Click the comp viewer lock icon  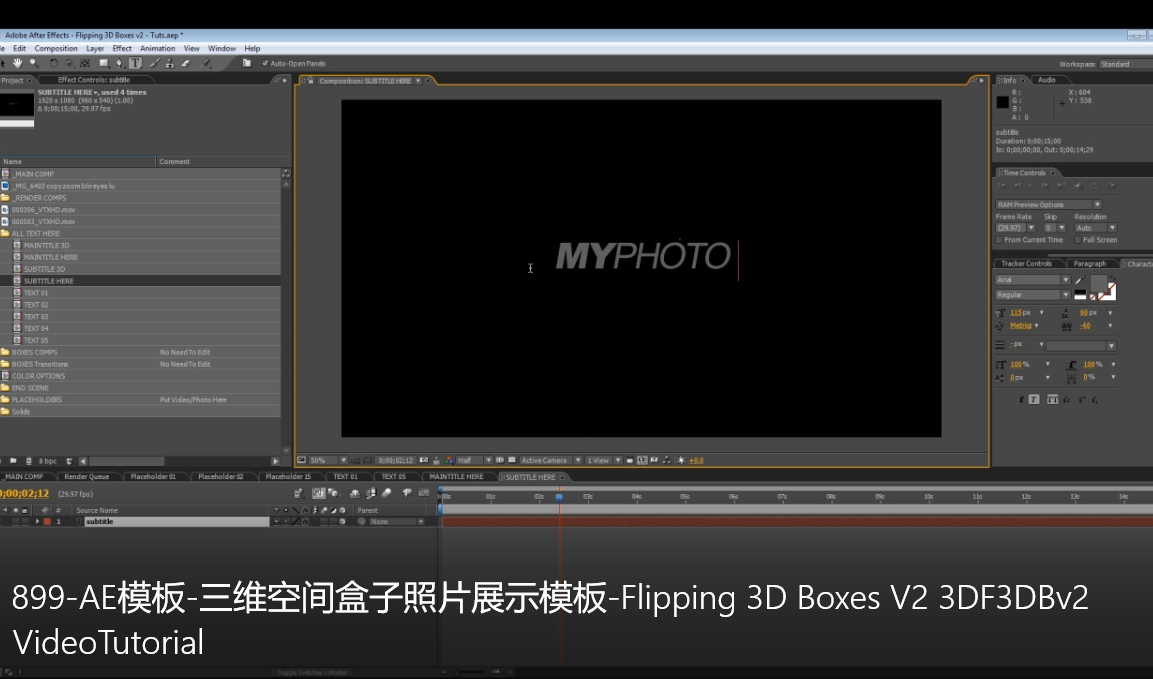[311, 80]
